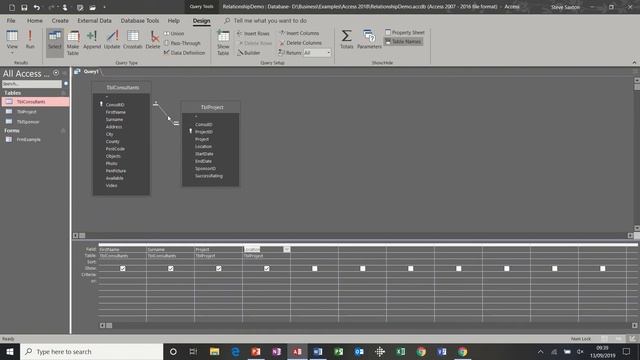Click the Union query option
The width and height of the screenshot is (640, 360).
[174, 33]
